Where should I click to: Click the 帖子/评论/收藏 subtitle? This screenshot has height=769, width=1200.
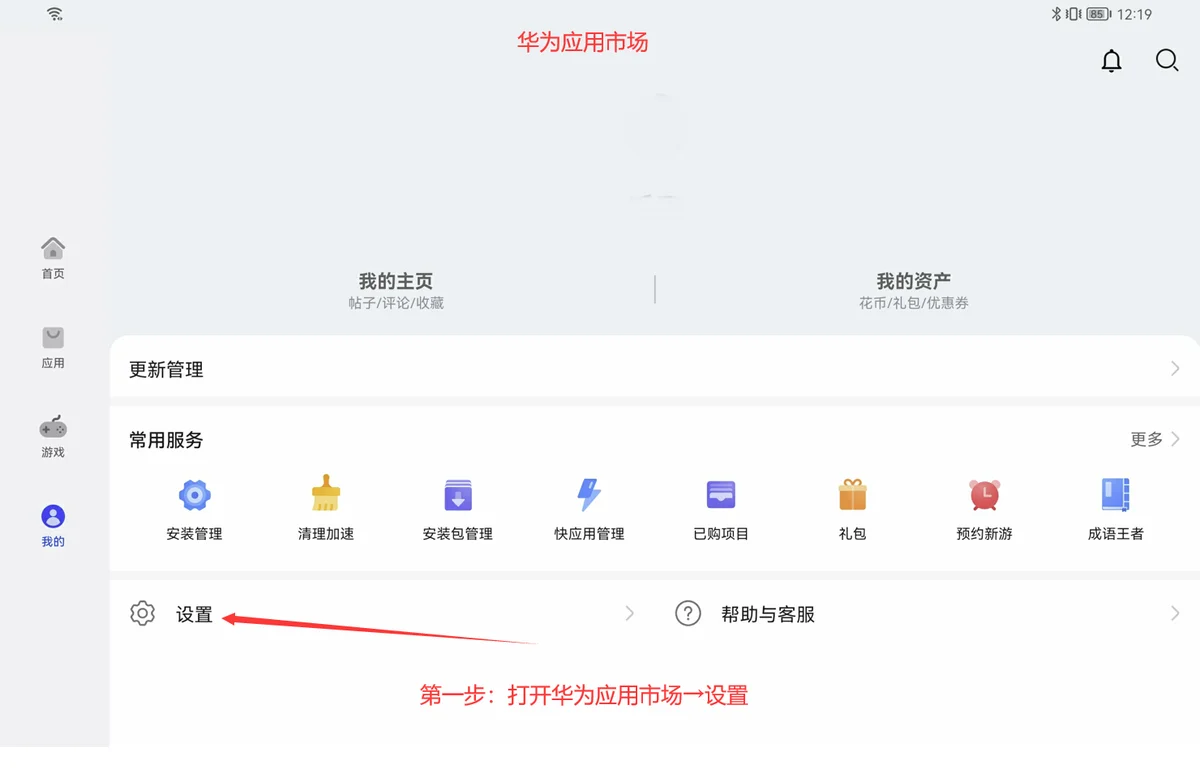(x=396, y=303)
